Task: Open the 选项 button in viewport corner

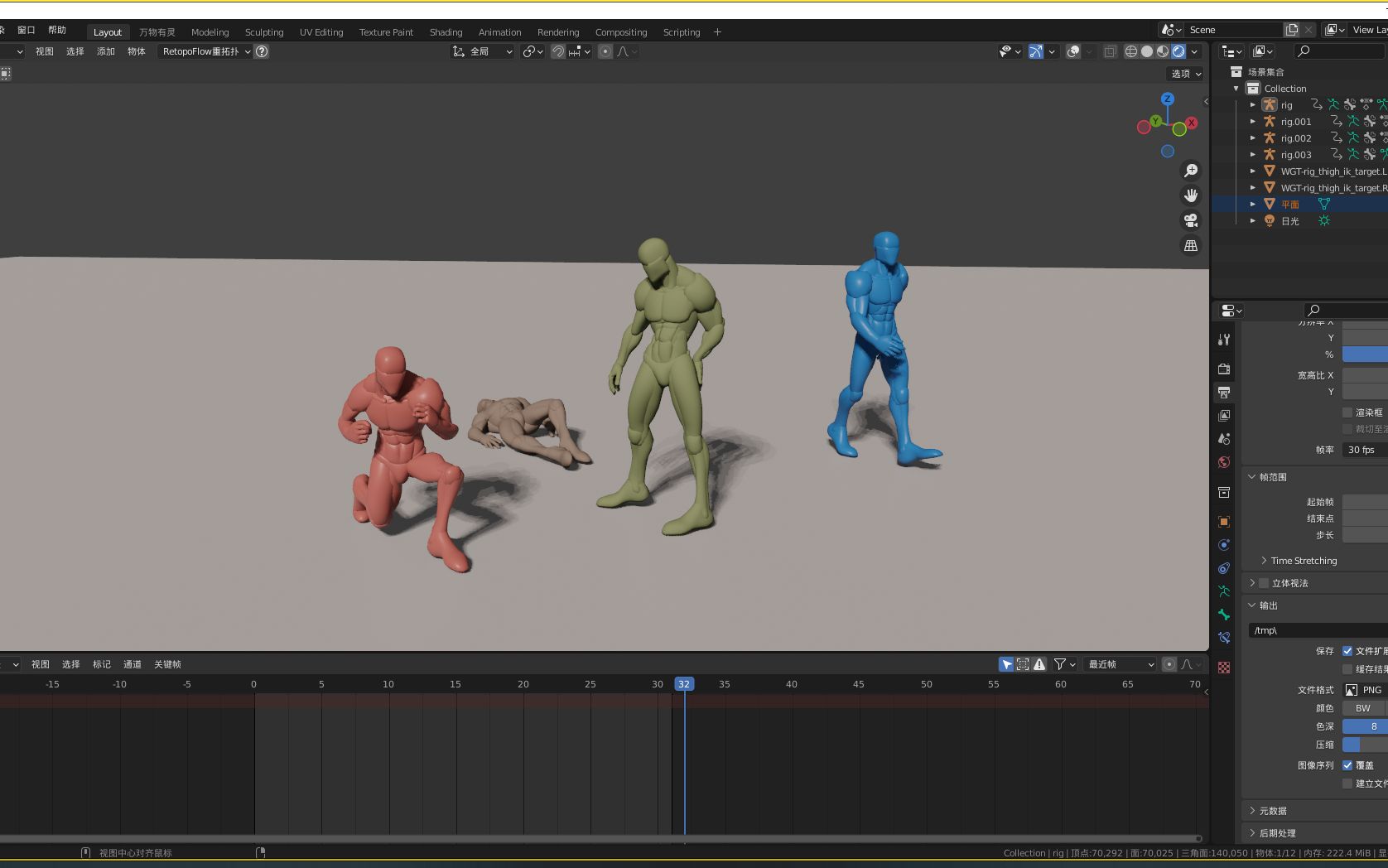Action: [1184, 73]
